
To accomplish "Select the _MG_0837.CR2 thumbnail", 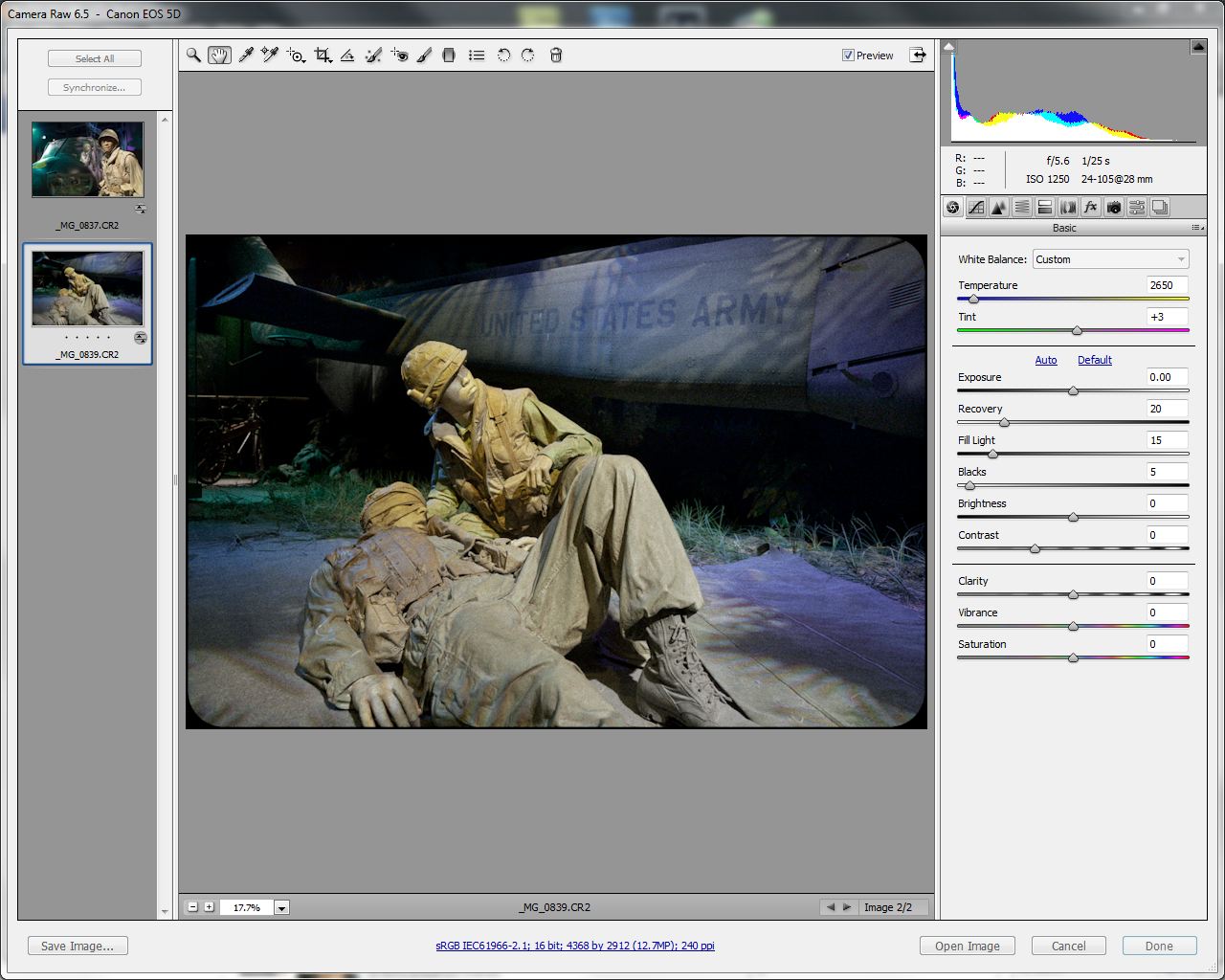I will (87, 159).
